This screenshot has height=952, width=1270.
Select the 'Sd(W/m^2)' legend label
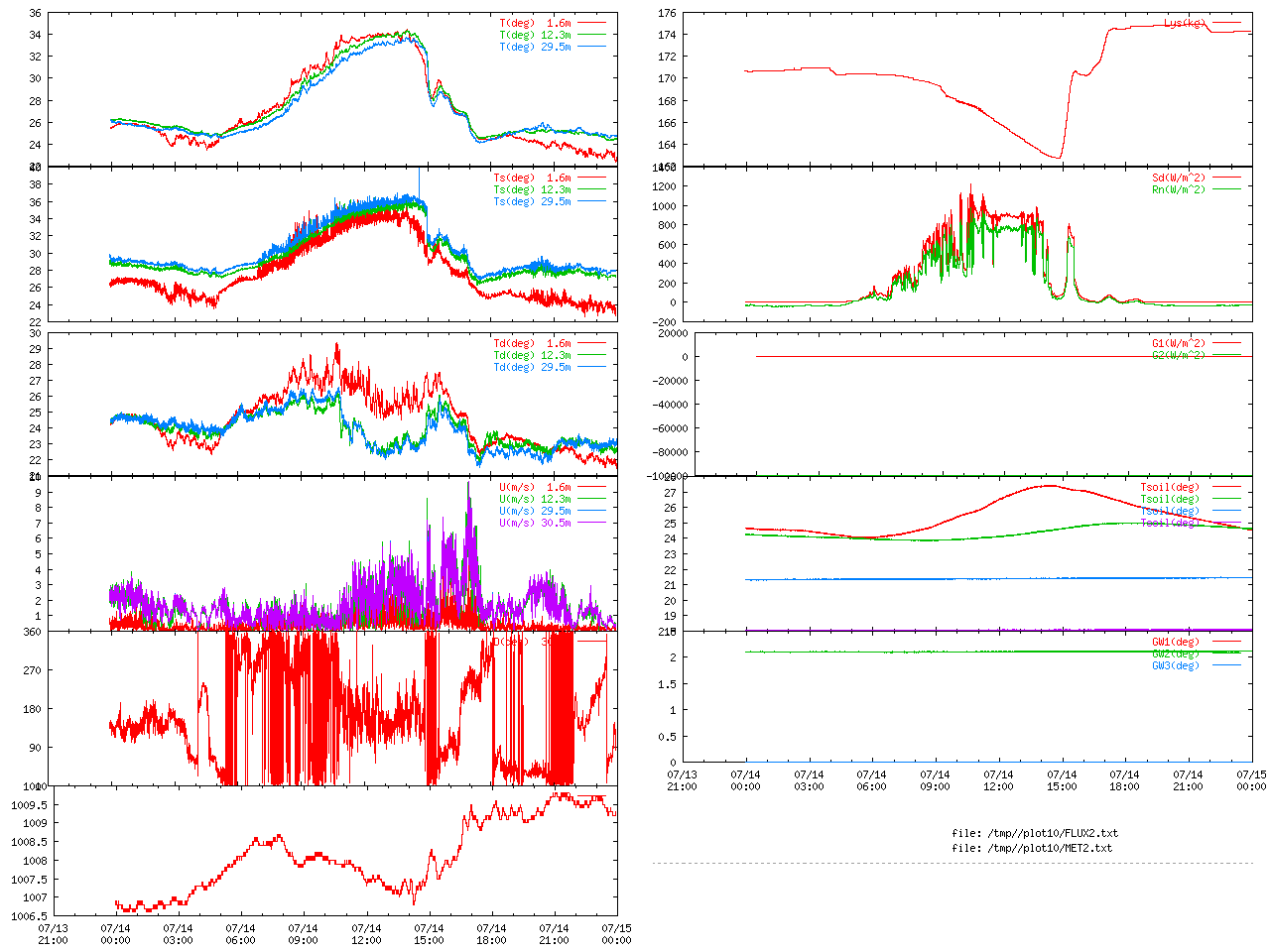tap(1179, 178)
